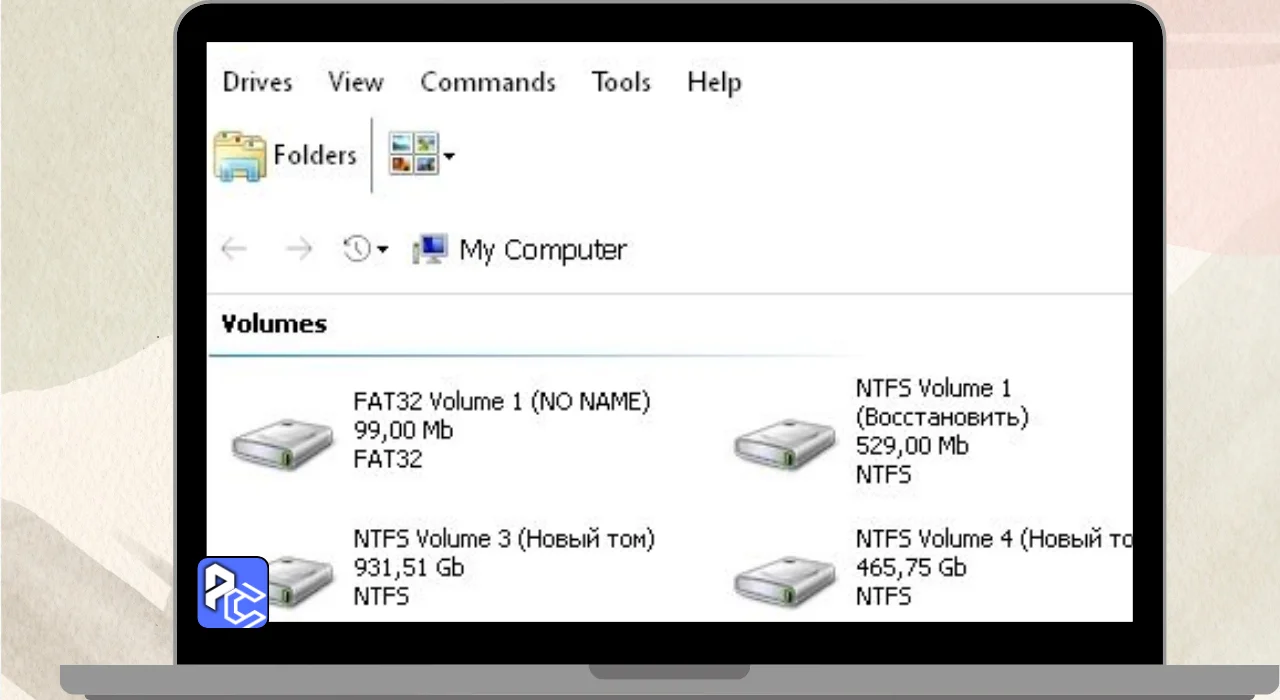Go back with the left arrow
The width and height of the screenshot is (1280, 700).
point(233,249)
